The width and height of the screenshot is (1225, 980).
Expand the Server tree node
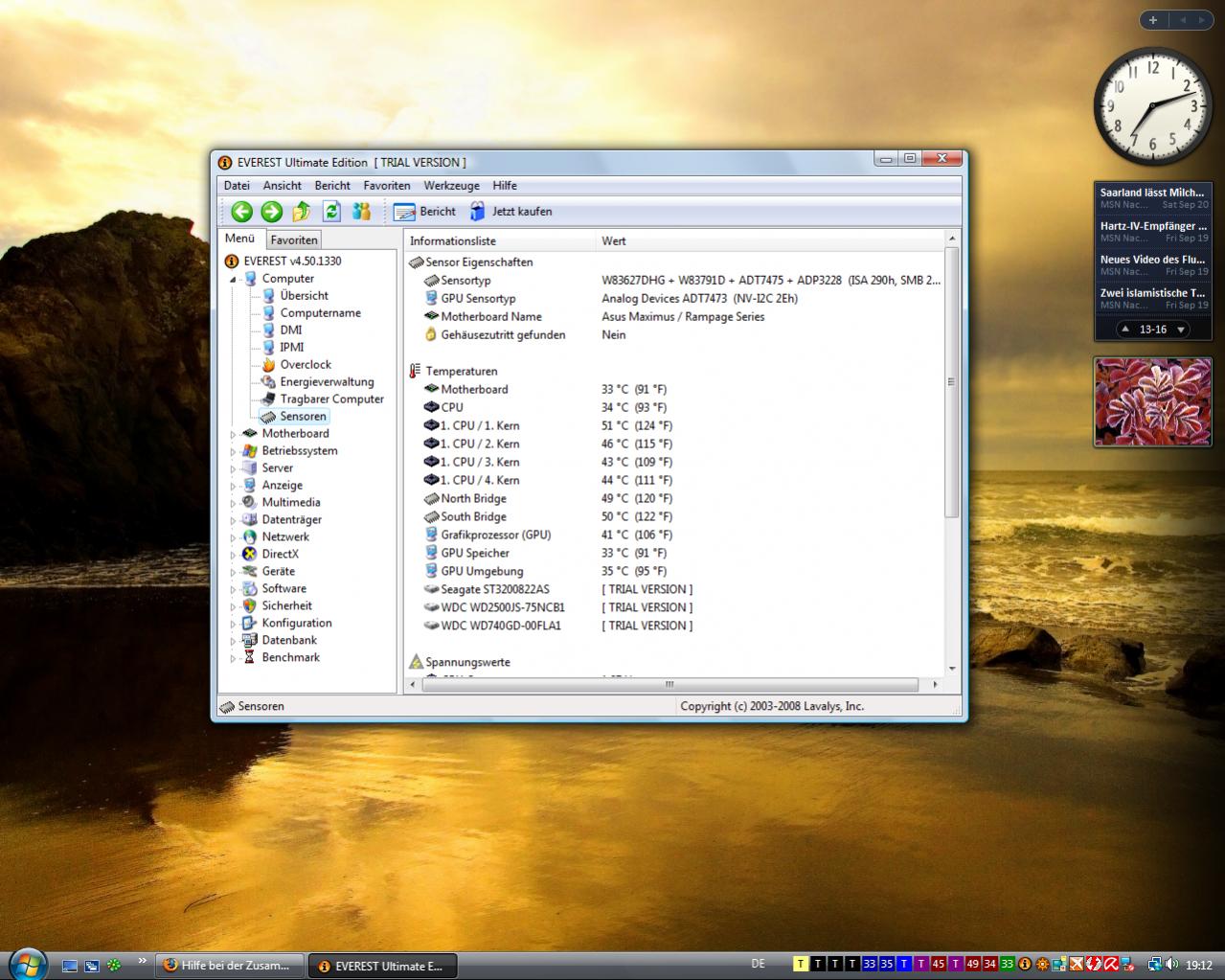(x=232, y=468)
